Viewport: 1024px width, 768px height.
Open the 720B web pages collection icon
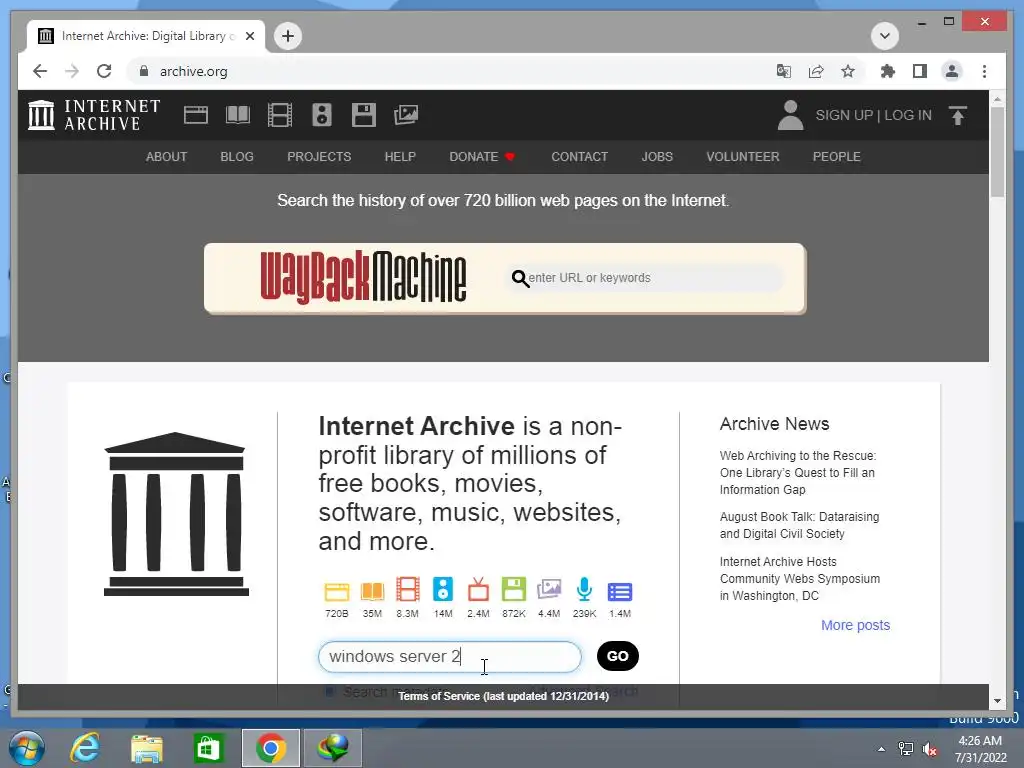337,591
